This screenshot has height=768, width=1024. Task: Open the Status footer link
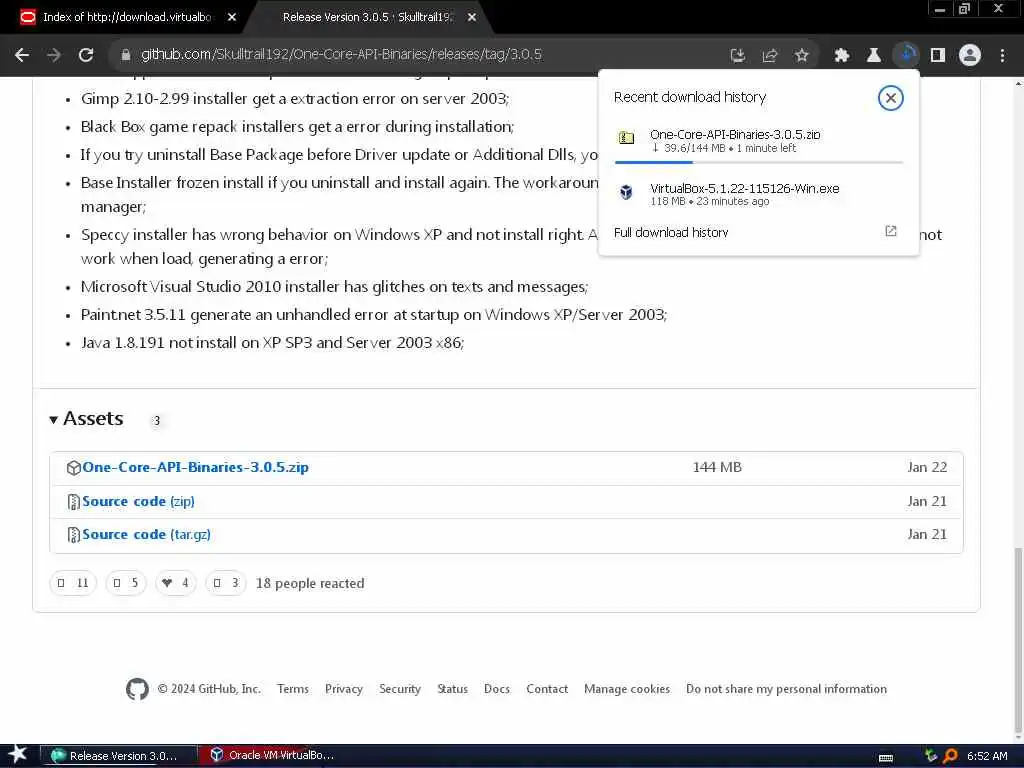click(x=453, y=689)
